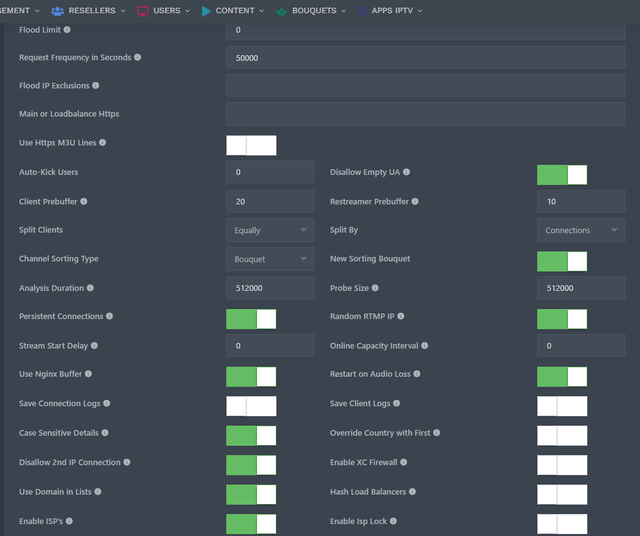
Task: Click the Users monitor icon
Action: point(143,11)
